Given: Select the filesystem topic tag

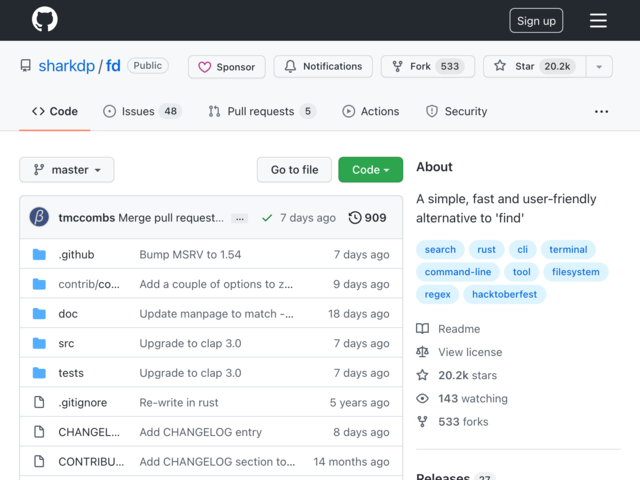Looking at the screenshot, I should coord(576,272).
